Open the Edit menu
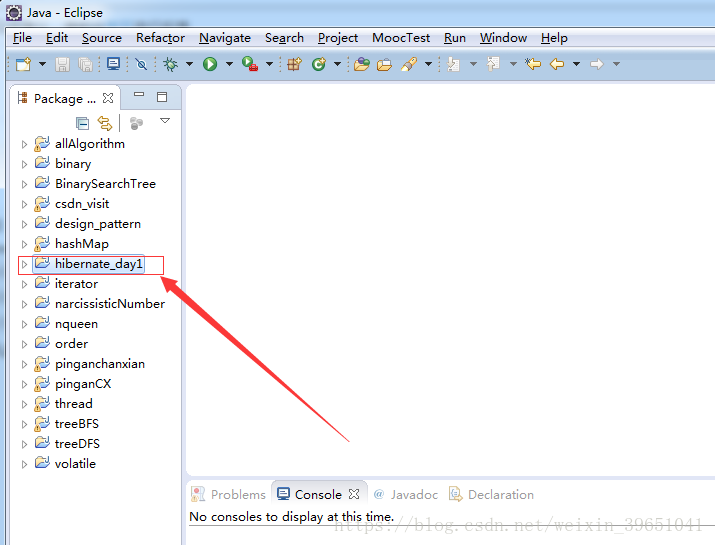The image size is (715, 545). (57, 38)
